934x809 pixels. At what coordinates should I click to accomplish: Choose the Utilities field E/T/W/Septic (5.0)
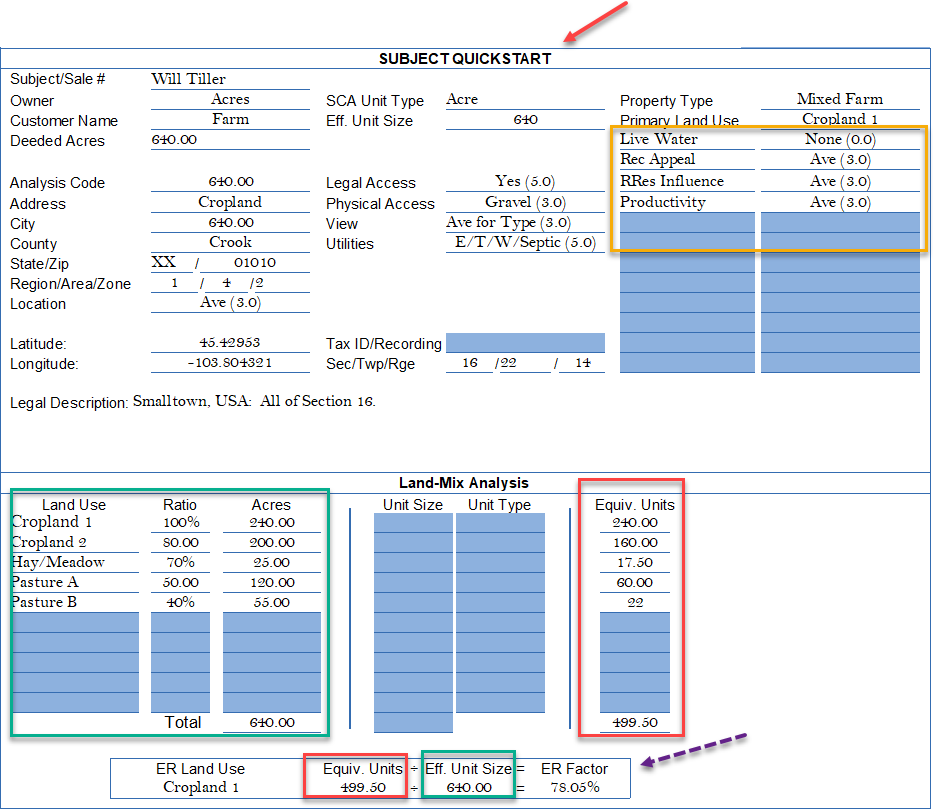pos(525,243)
